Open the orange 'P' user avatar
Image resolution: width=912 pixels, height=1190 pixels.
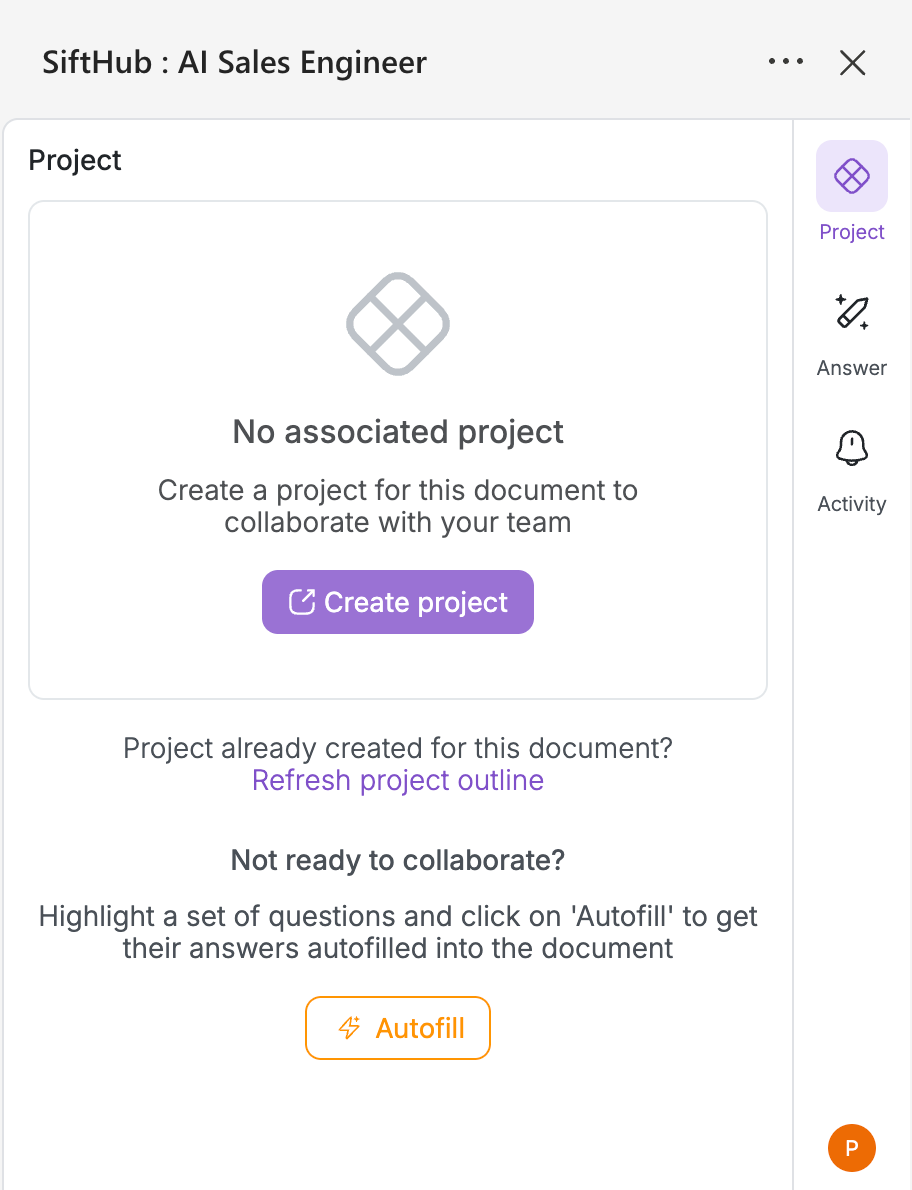click(852, 1147)
